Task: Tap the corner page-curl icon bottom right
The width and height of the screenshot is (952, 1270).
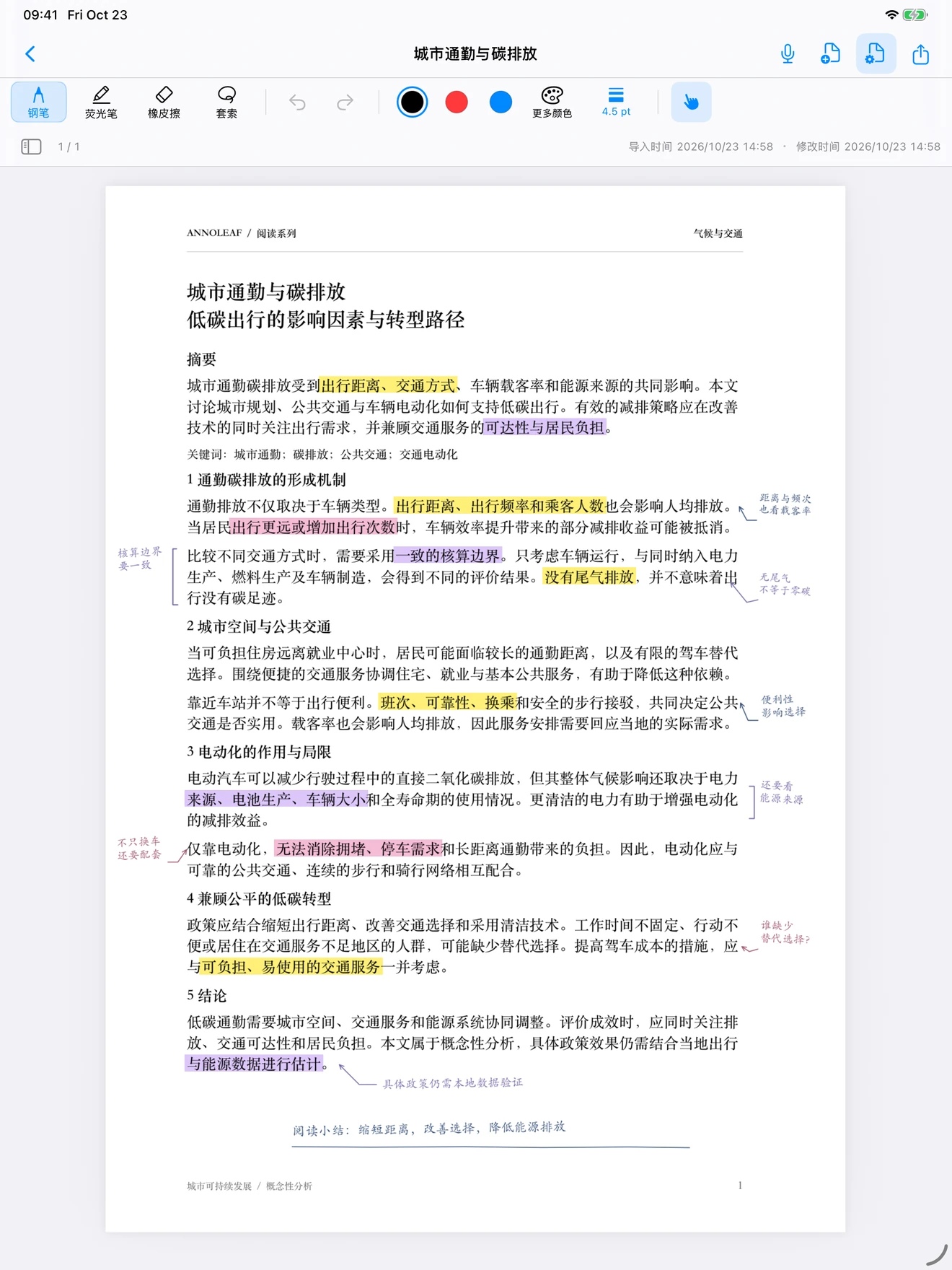Action: [936, 1255]
